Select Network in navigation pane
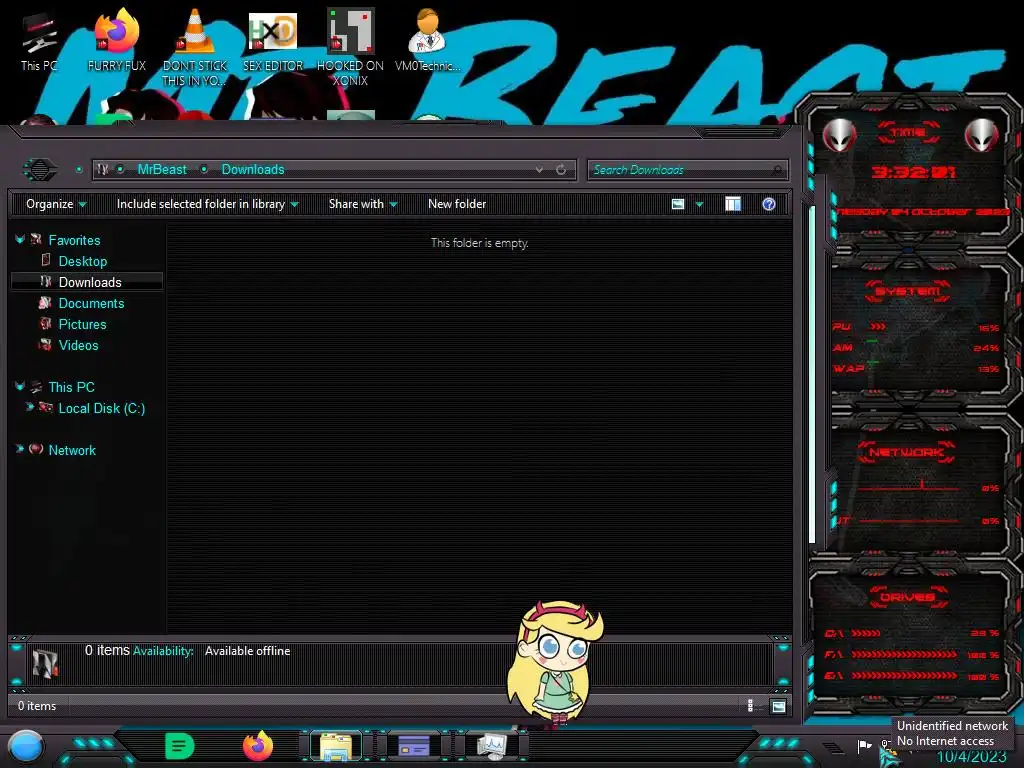Screen dimensions: 1024x768 coord(72,450)
